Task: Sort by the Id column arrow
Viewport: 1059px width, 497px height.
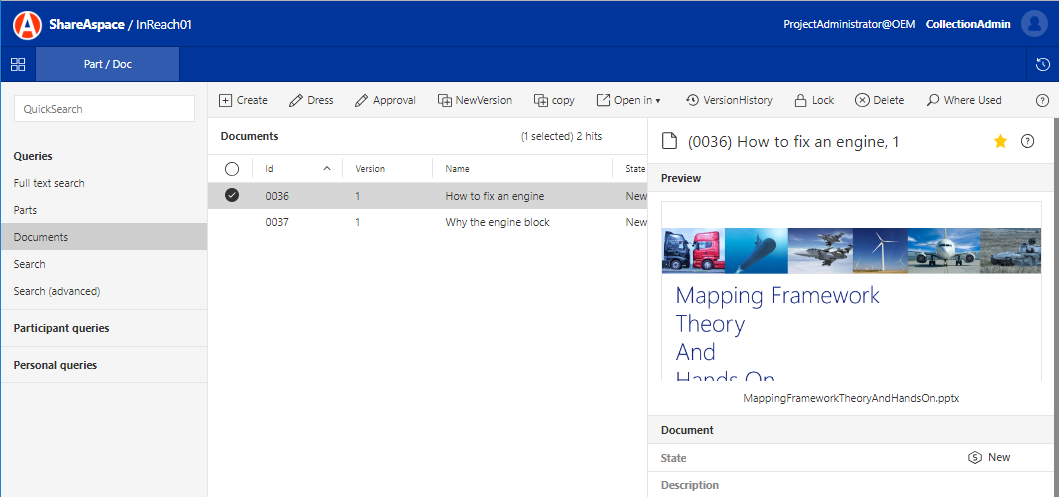Action: [327, 169]
